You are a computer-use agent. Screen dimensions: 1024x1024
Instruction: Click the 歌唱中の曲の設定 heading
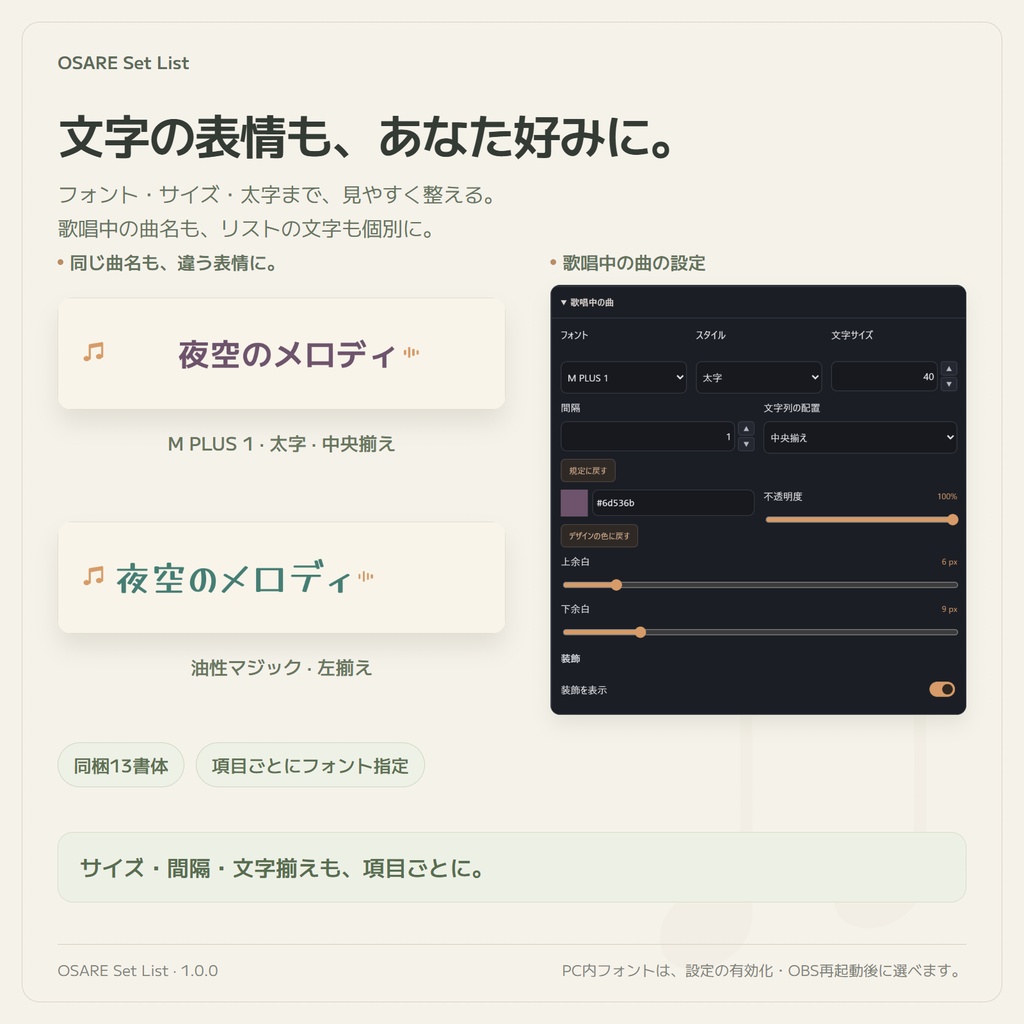tap(633, 263)
